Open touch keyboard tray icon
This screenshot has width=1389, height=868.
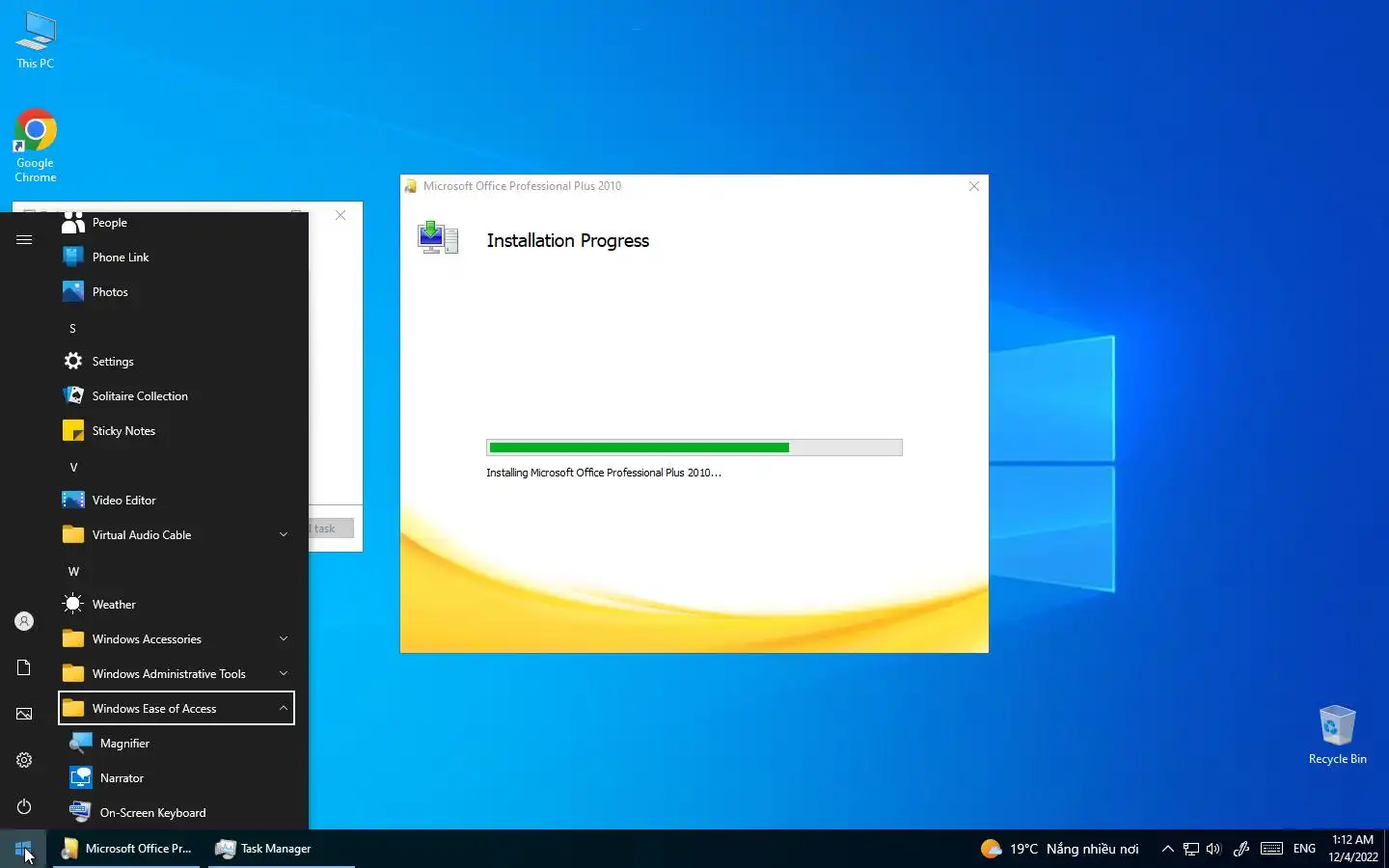pos(1271,849)
